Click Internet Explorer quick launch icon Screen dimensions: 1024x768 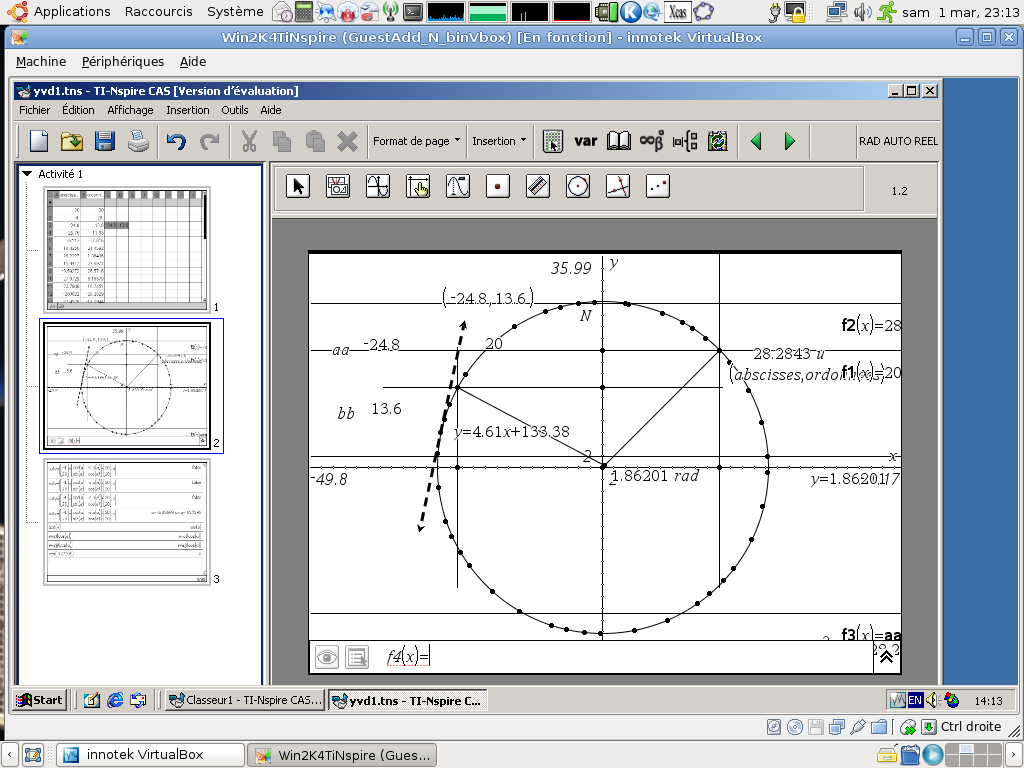tap(115, 700)
